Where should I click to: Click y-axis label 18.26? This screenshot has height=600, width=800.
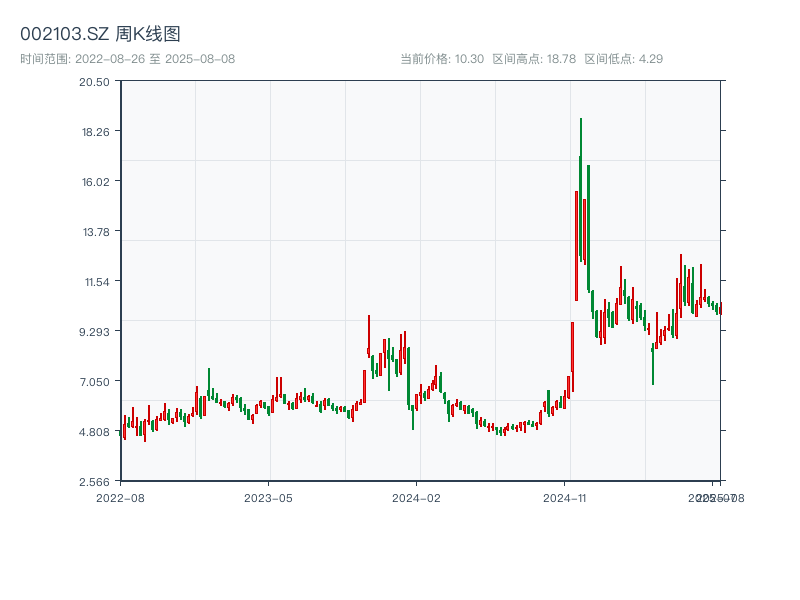tap(95, 132)
